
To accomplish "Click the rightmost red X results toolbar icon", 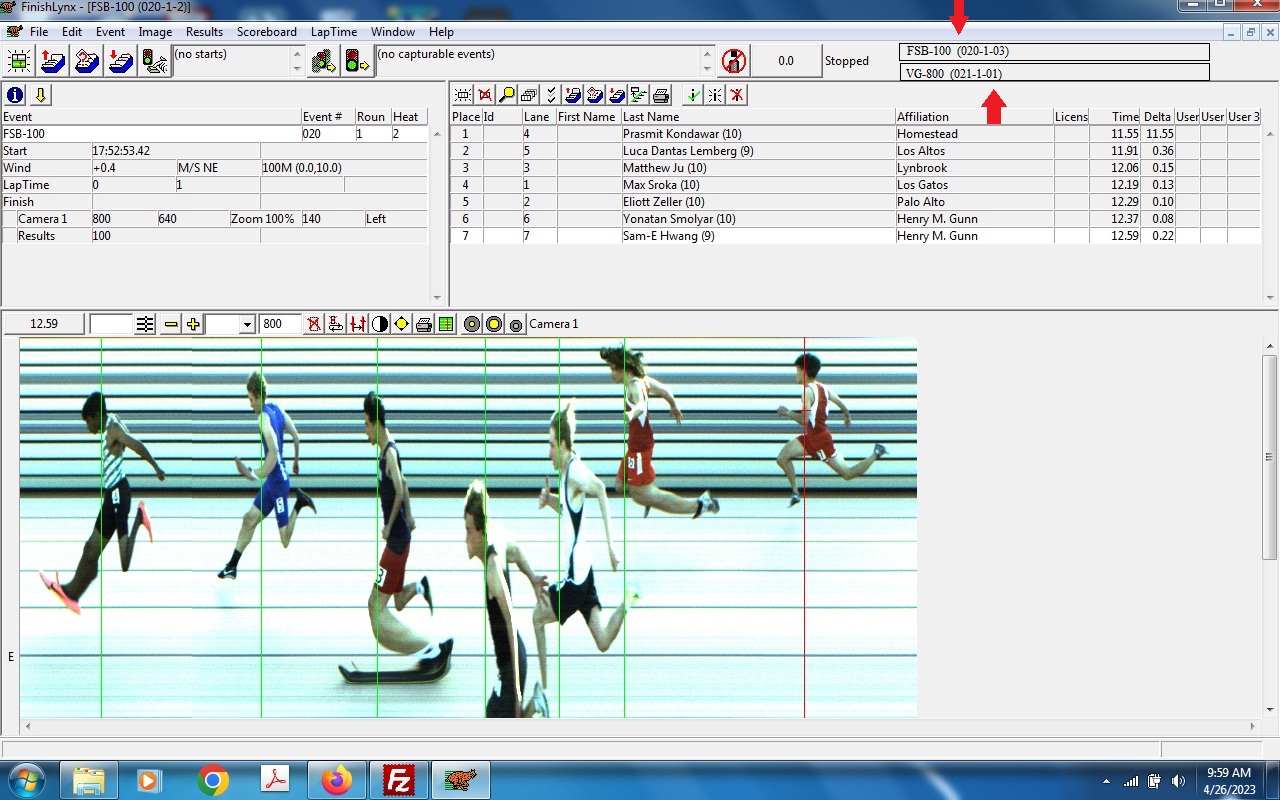I will pos(737,95).
